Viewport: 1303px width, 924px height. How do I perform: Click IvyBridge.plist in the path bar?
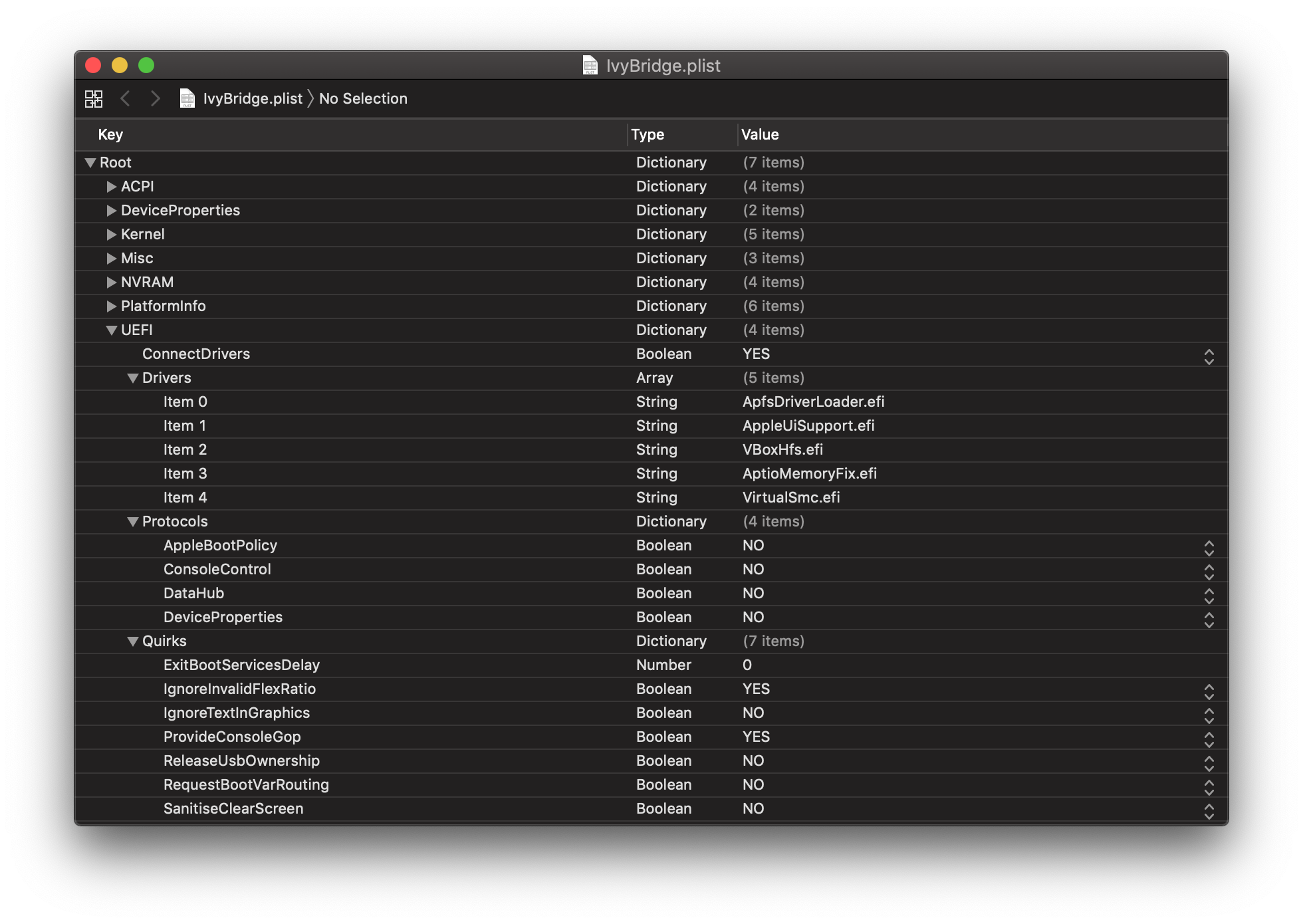[x=253, y=98]
